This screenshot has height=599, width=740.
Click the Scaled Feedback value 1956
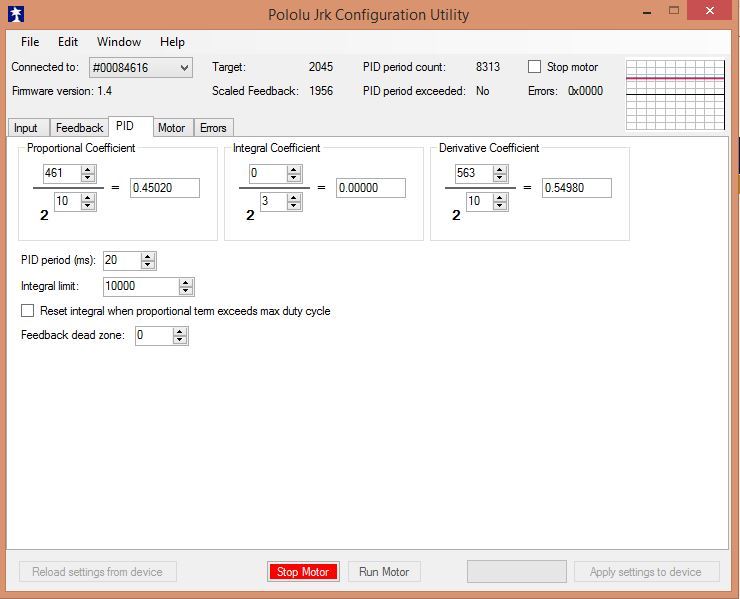(x=321, y=91)
